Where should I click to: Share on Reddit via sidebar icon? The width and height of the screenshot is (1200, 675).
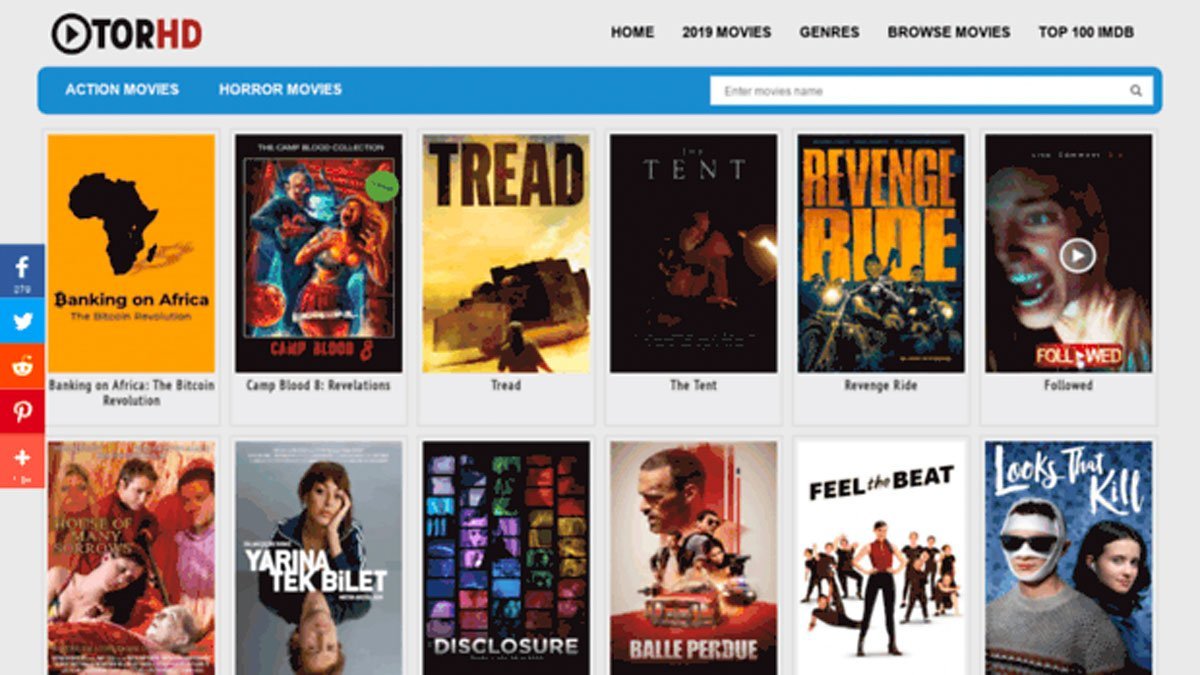click(x=22, y=367)
